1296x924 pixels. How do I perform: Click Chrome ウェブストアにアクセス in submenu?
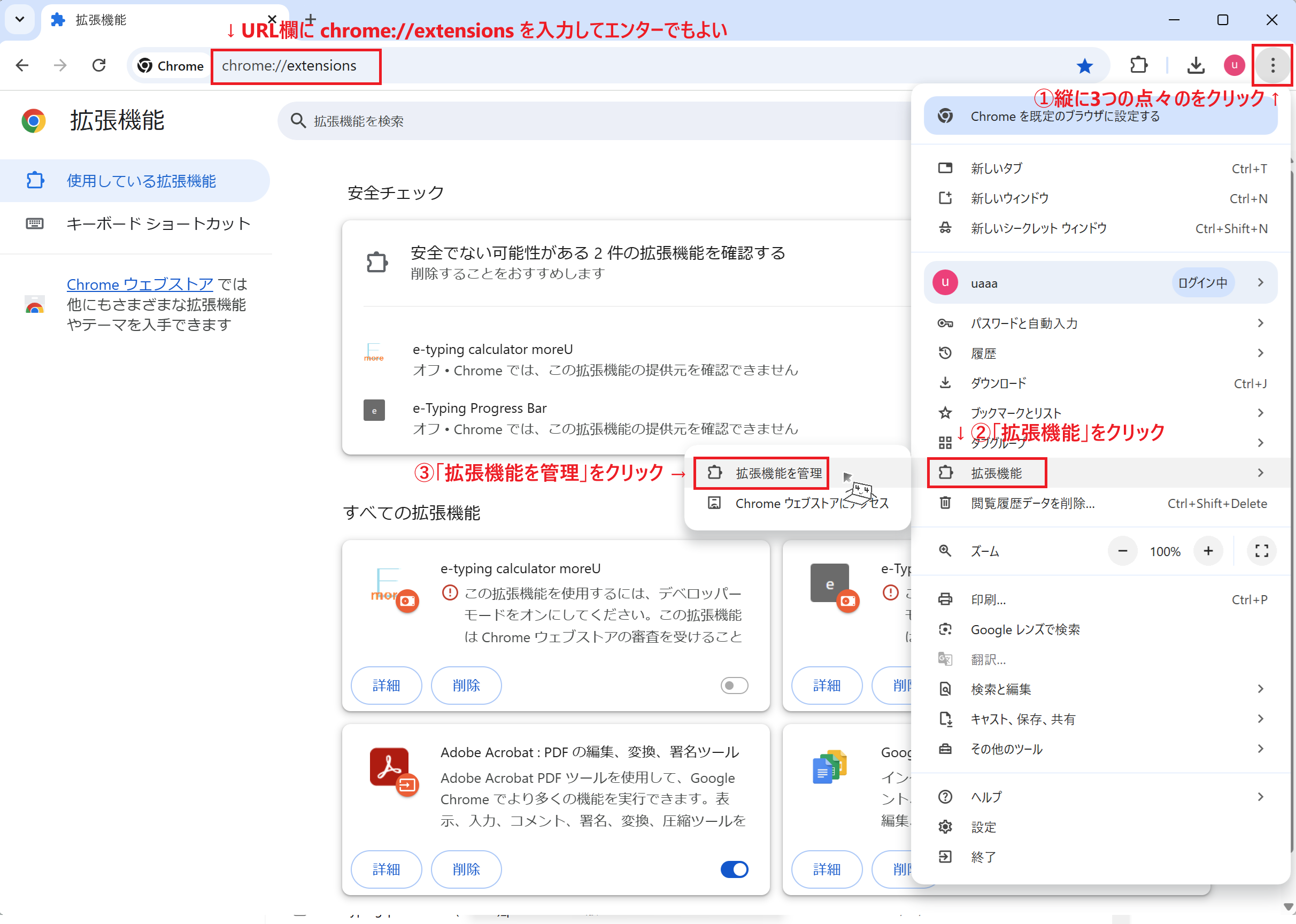coord(797,503)
